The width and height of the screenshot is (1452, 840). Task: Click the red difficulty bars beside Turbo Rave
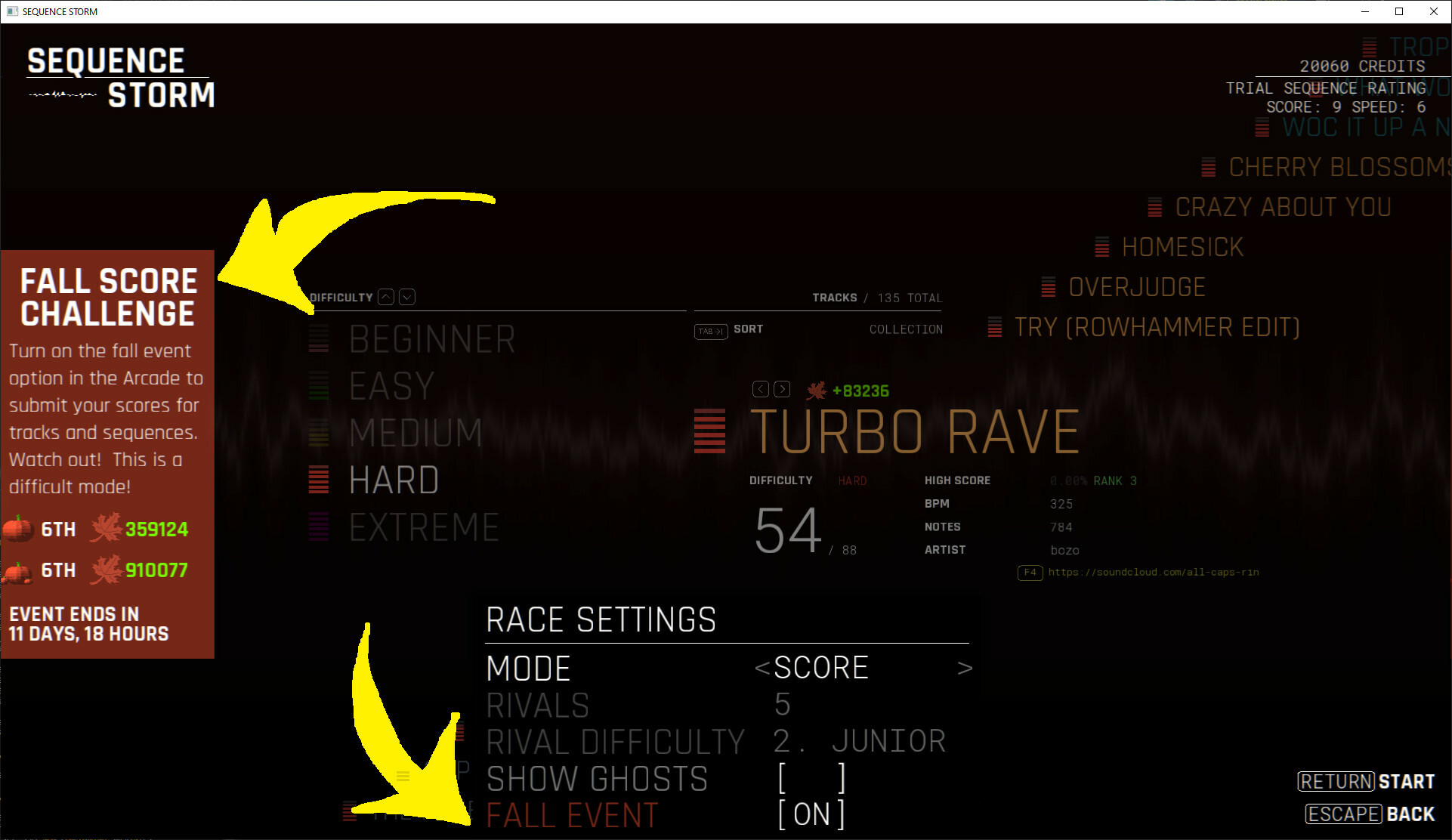pyautogui.click(x=709, y=431)
